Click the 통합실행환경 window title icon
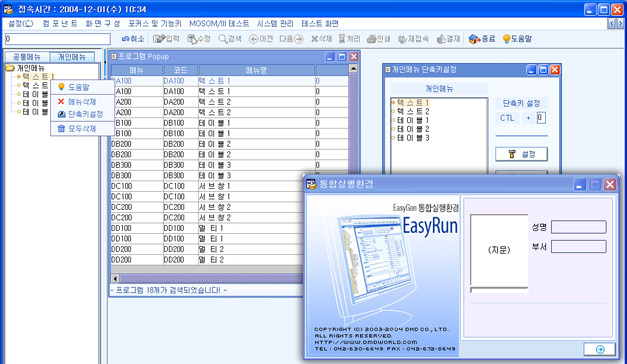Screen dimensions: 627x364 pyautogui.click(x=311, y=184)
